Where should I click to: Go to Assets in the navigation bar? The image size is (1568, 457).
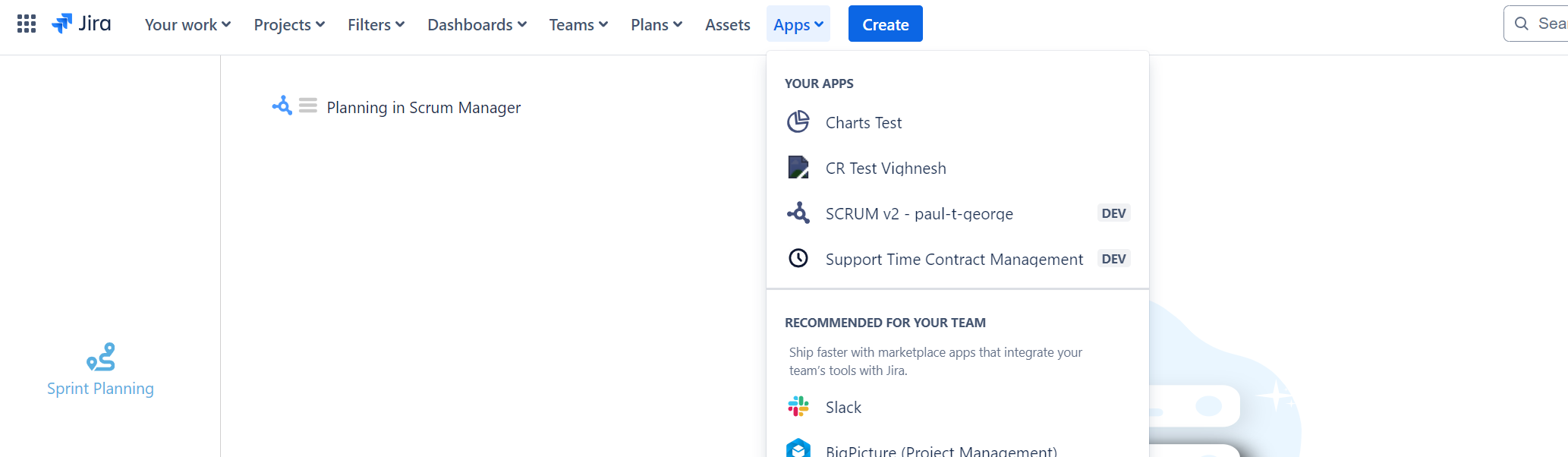pos(727,25)
